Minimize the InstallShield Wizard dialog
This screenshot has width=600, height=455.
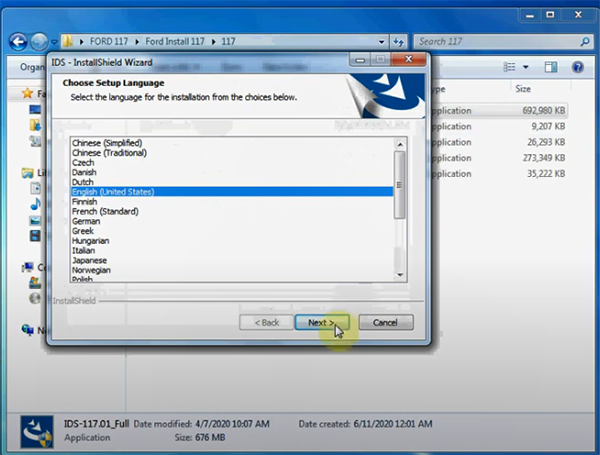click(360, 60)
